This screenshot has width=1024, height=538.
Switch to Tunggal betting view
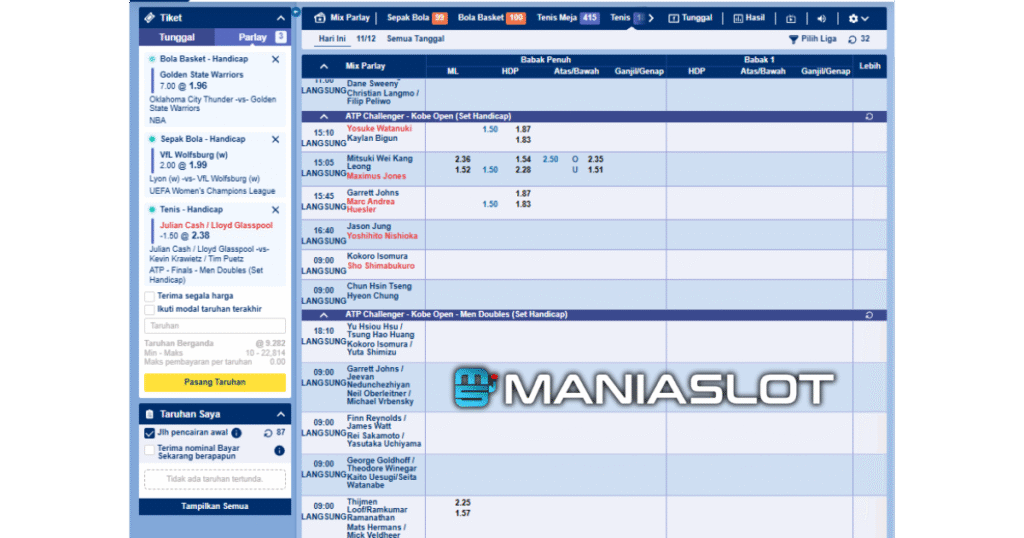690,18
